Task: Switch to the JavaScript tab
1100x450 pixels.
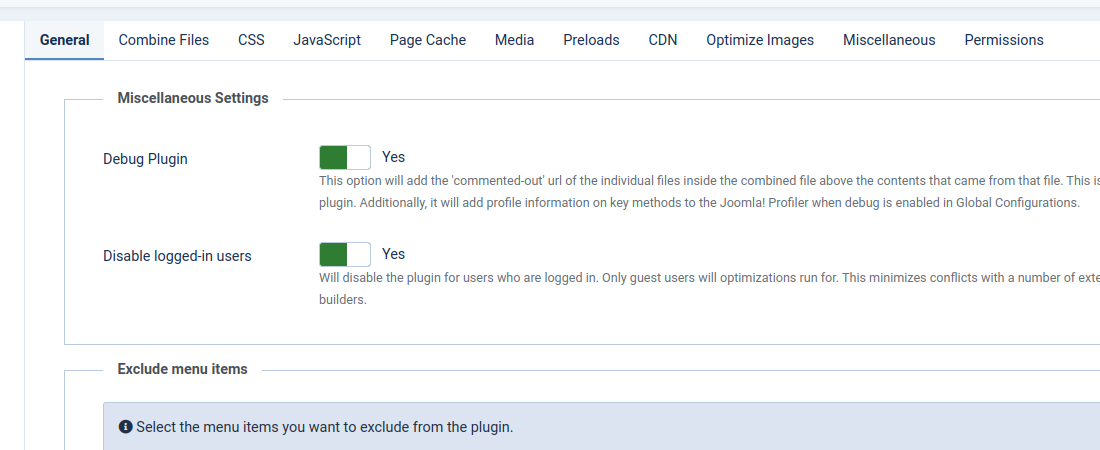Action: [327, 40]
